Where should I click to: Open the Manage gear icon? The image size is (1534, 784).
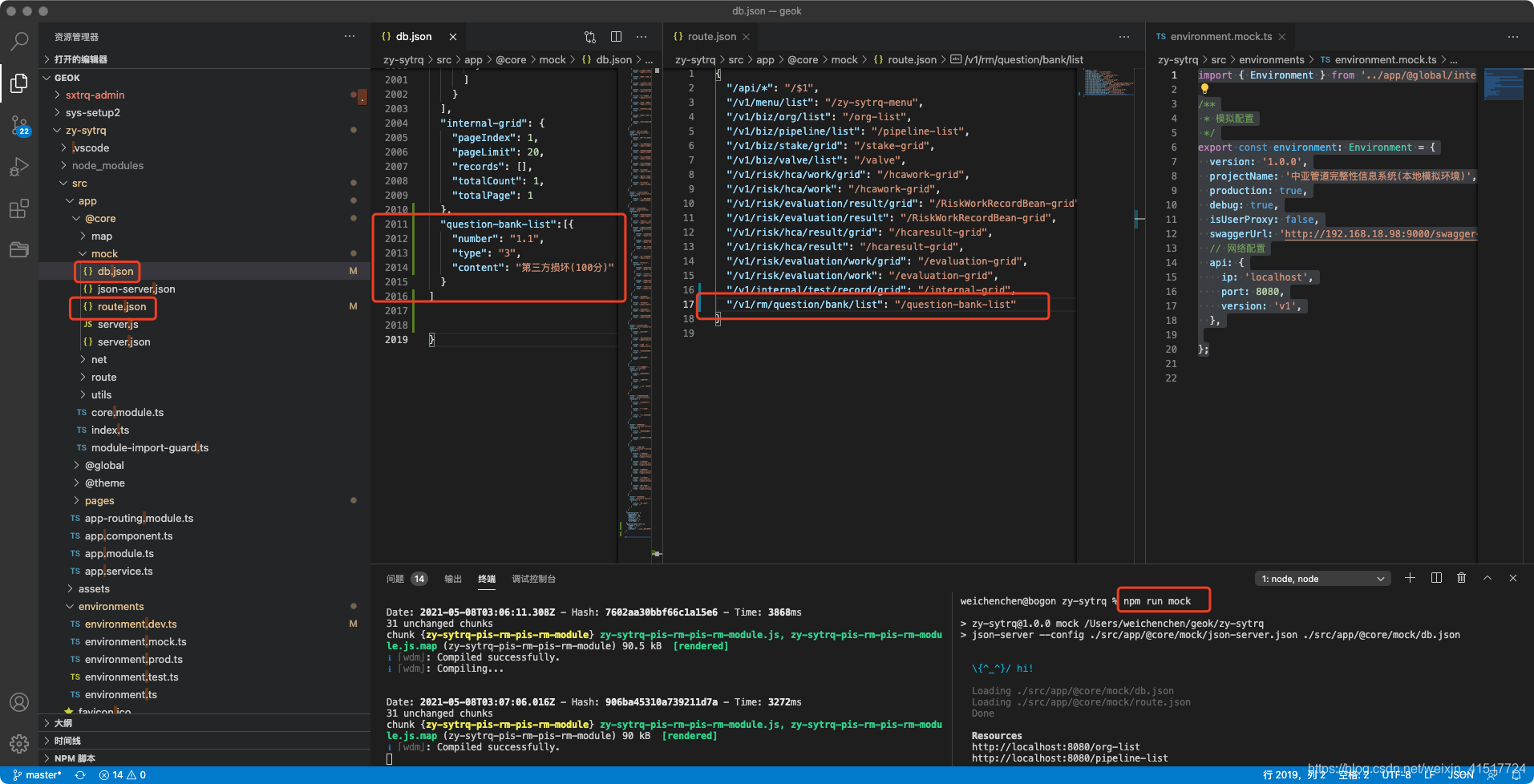click(x=19, y=743)
